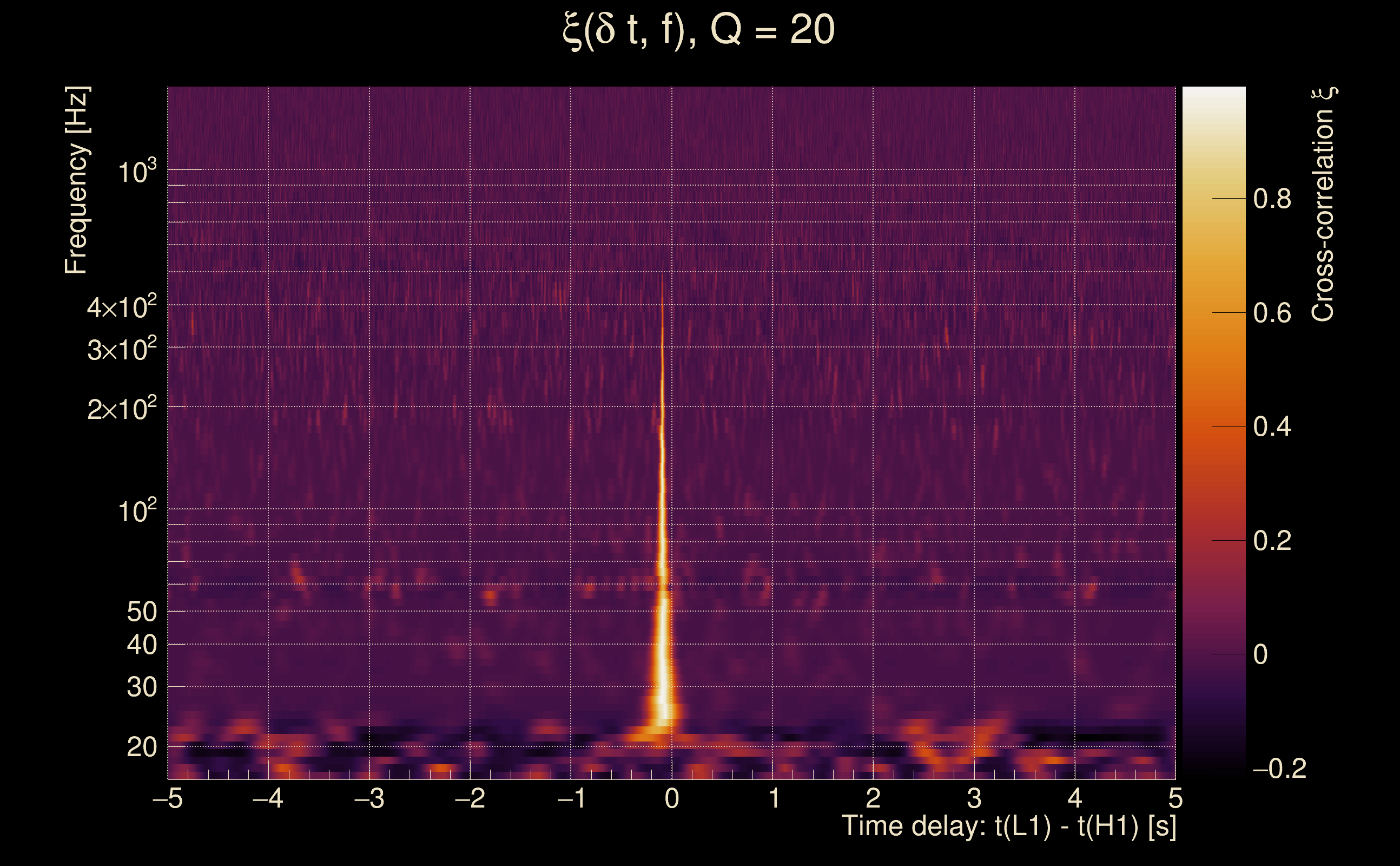
Task: Click the −5 time delay tick label
Action: coord(168,798)
